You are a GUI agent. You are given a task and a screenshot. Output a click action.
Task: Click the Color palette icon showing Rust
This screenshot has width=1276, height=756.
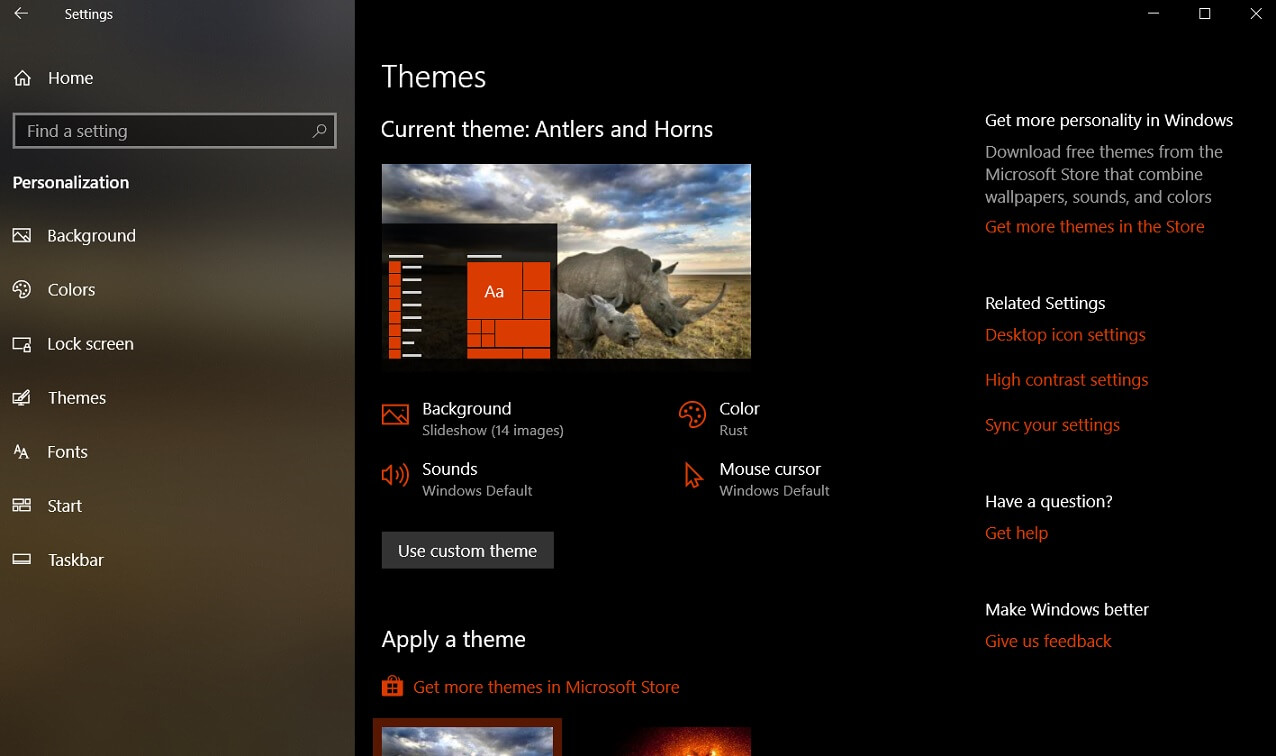click(691, 414)
